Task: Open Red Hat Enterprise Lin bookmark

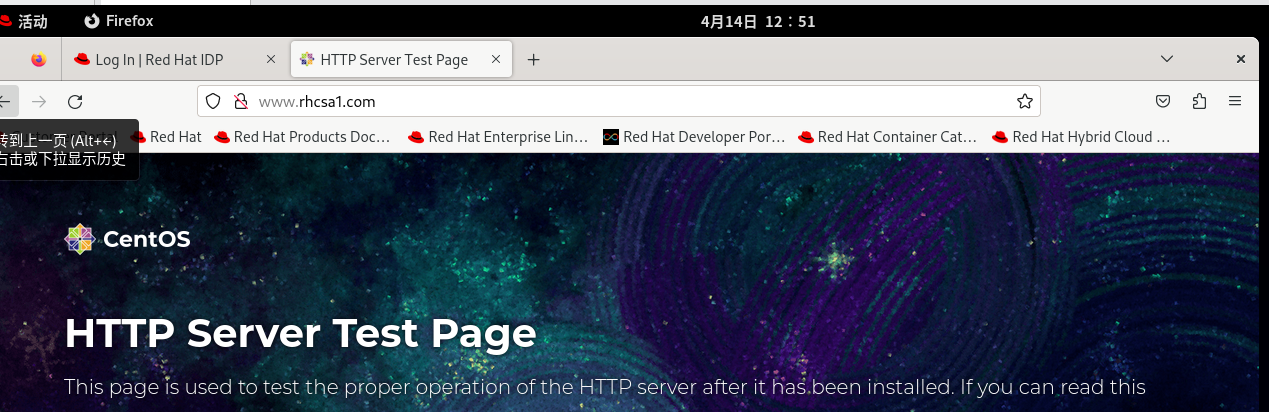Action: tap(499, 137)
